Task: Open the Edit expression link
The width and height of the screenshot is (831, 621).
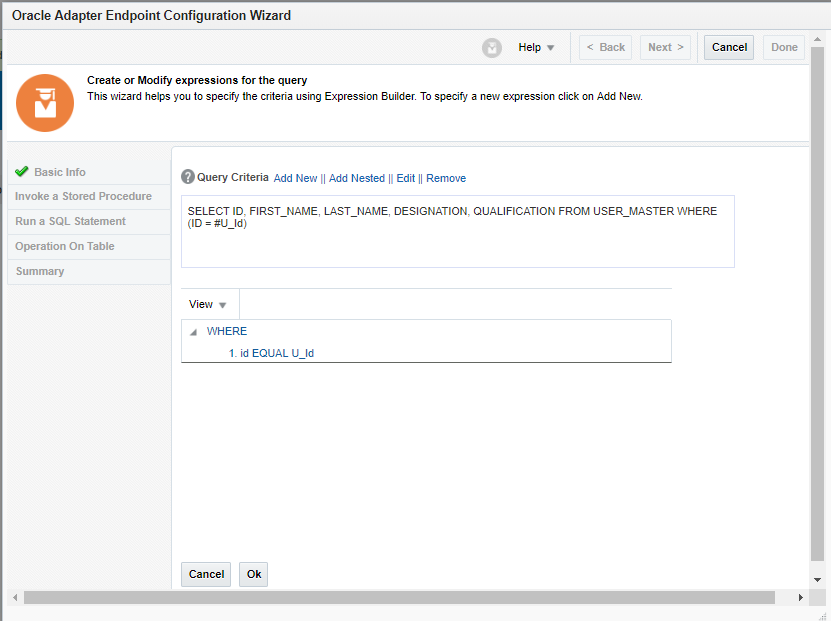Action: (x=405, y=178)
